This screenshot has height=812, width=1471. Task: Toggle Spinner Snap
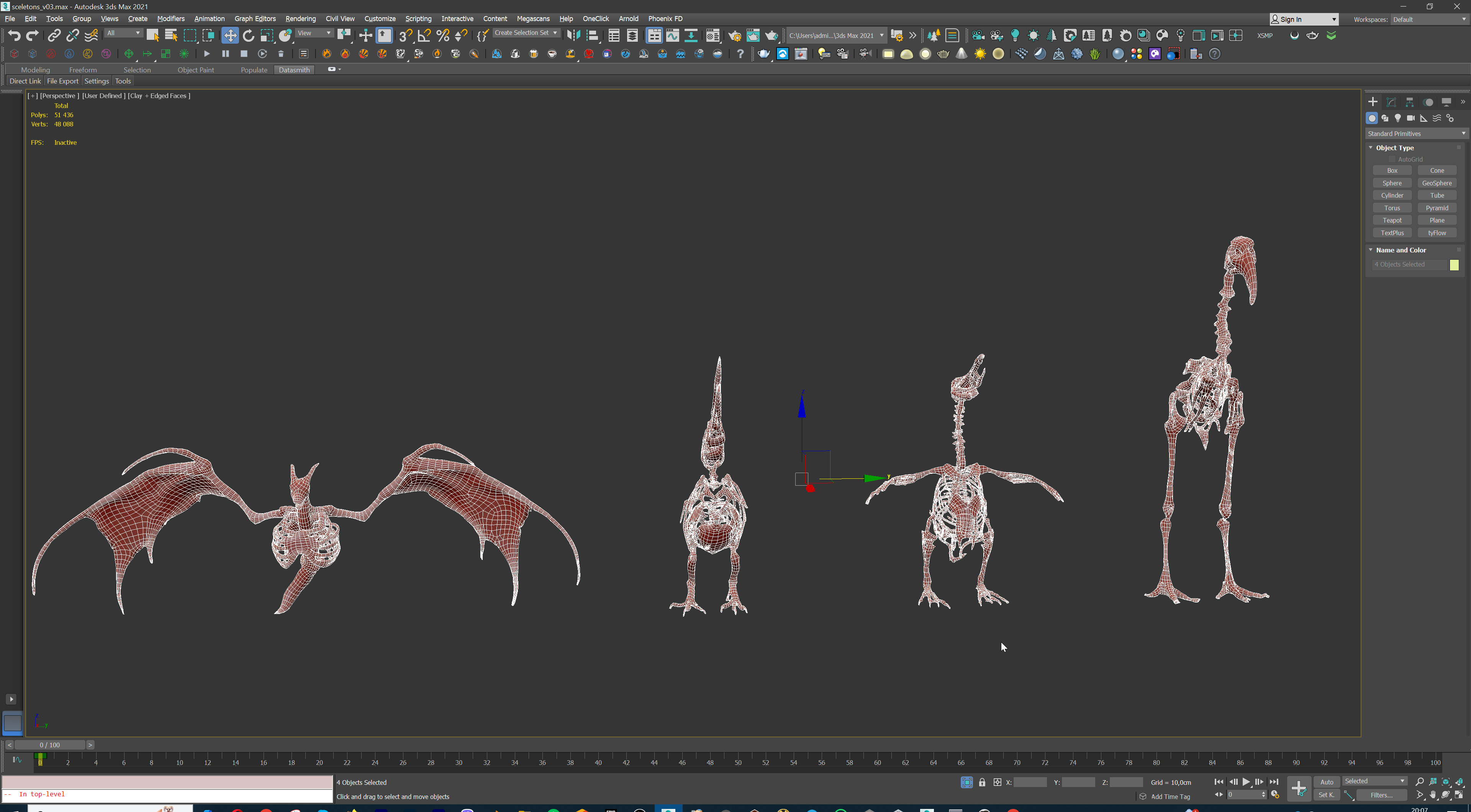[x=461, y=35]
